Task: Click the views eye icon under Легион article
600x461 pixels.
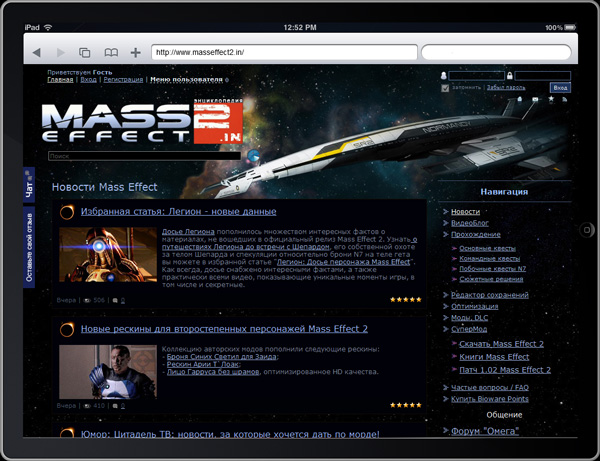Action: point(87,301)
